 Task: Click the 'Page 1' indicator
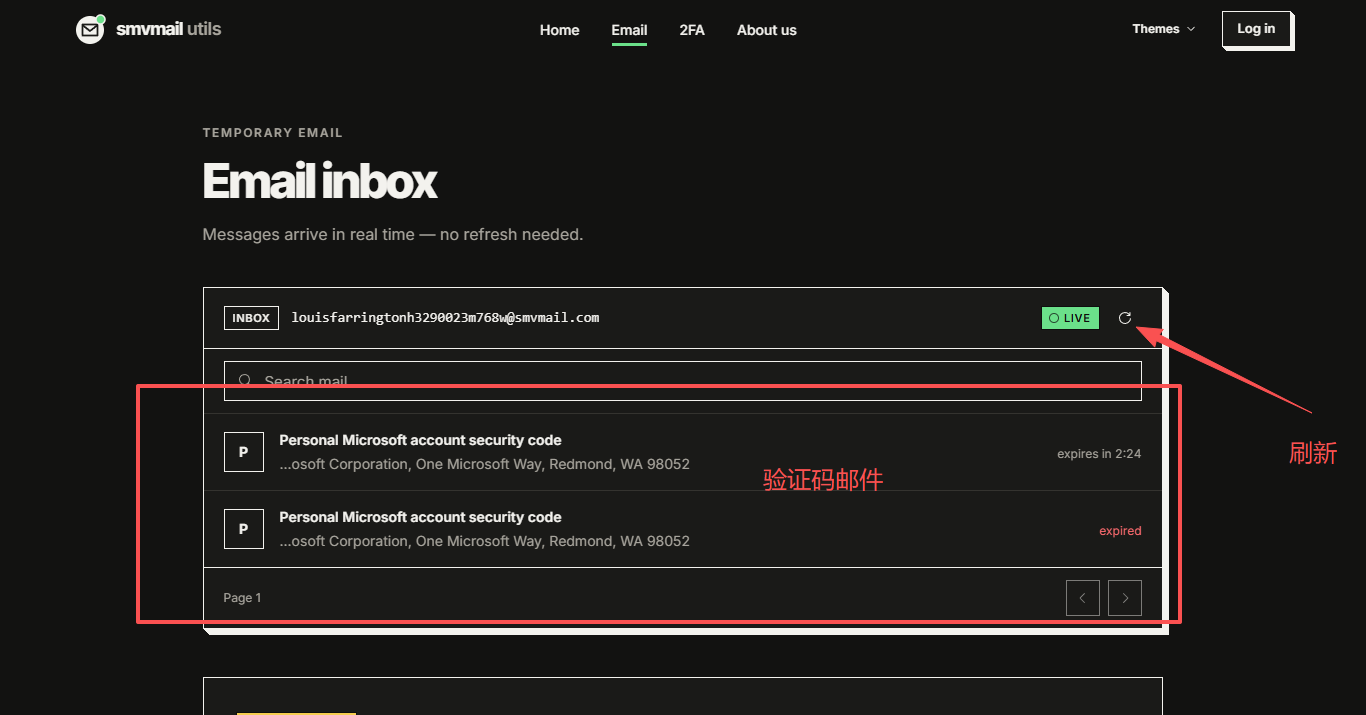click(x=242, y=598)
